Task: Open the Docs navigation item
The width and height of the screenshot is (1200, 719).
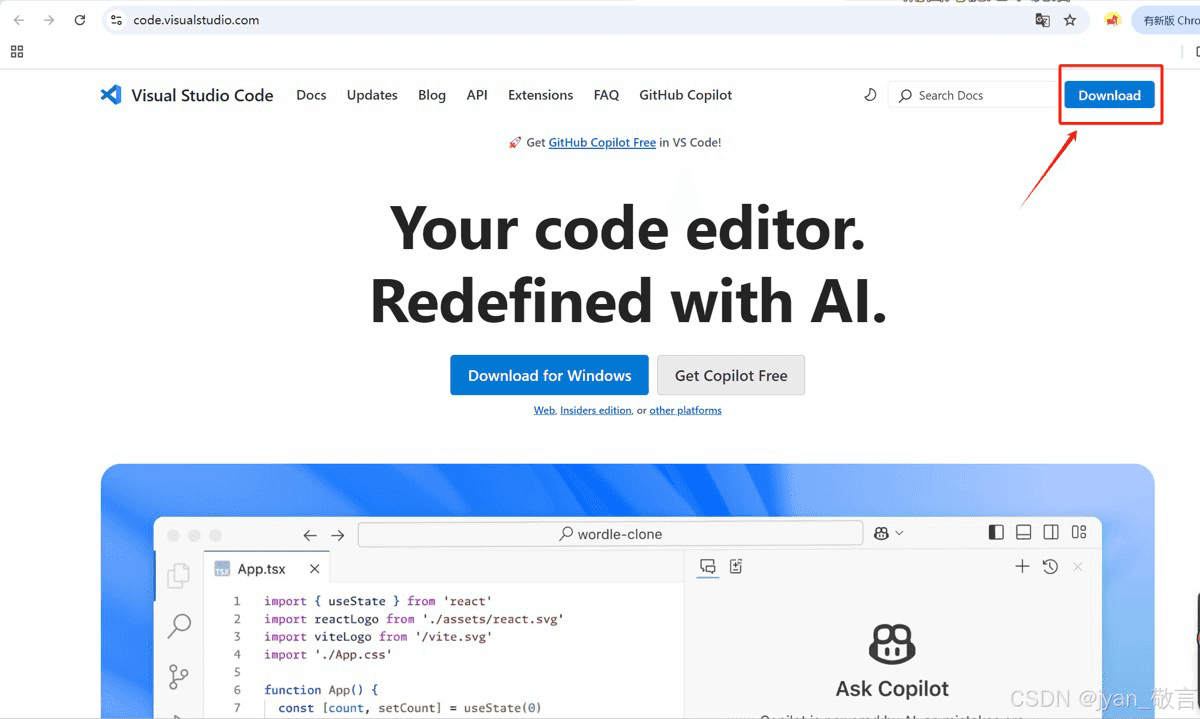Action: 311,94
